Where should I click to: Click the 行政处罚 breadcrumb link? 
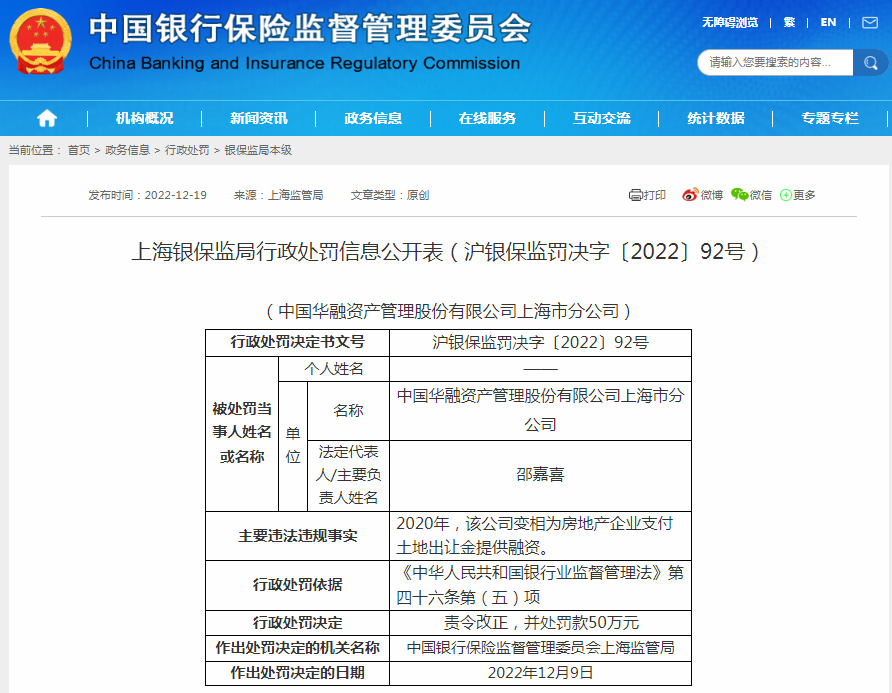coord(187,150)
